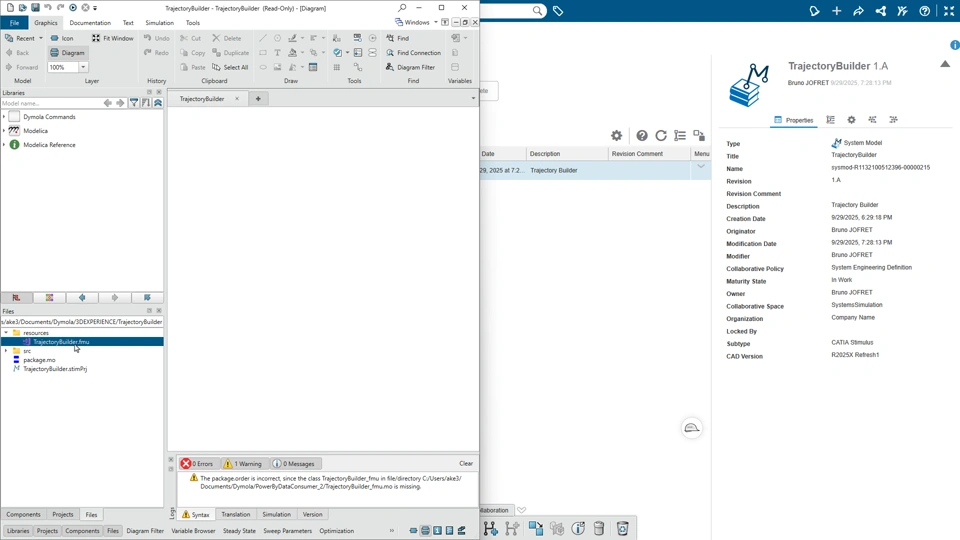Image resolution: width=960 pixels, height=540 pixels.
Task: Click the tag icon in 3DEXPERIENCE top bar
Action: [558, 10]
